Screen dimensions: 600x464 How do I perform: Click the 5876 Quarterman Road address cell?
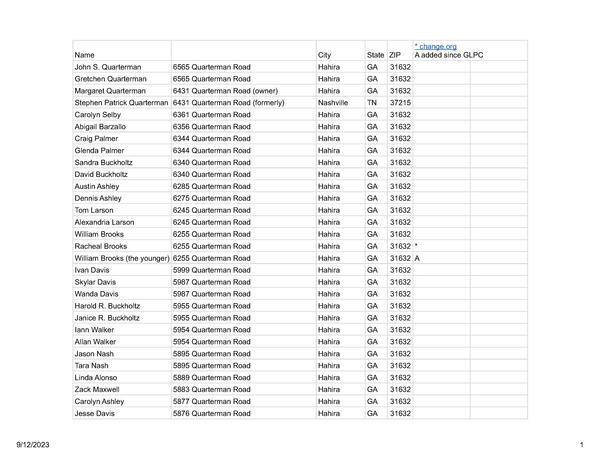pos(212,414)
